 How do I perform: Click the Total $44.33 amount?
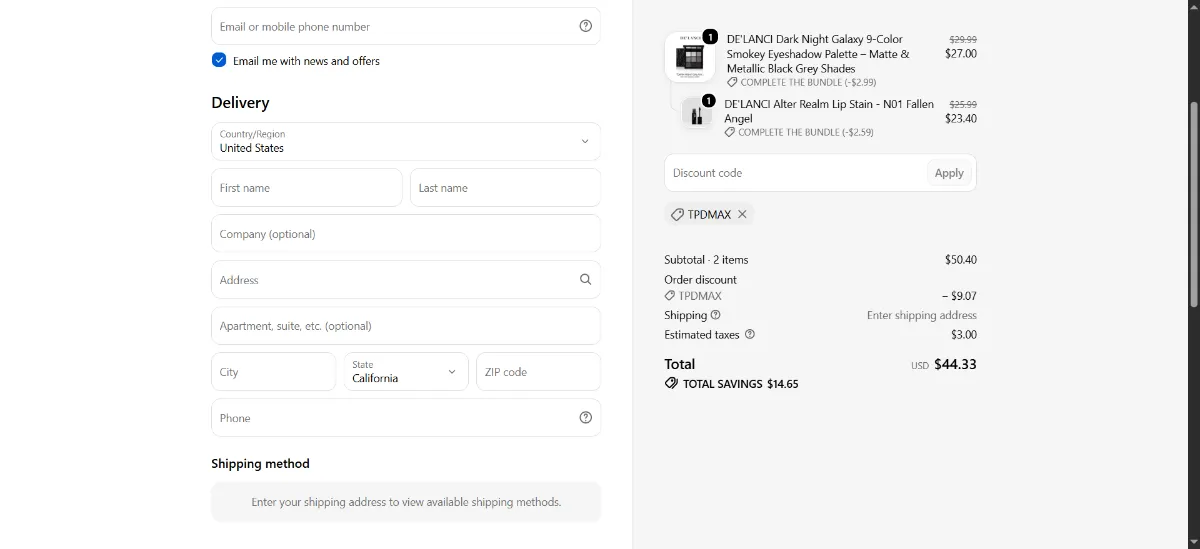[x=955, y=364]
